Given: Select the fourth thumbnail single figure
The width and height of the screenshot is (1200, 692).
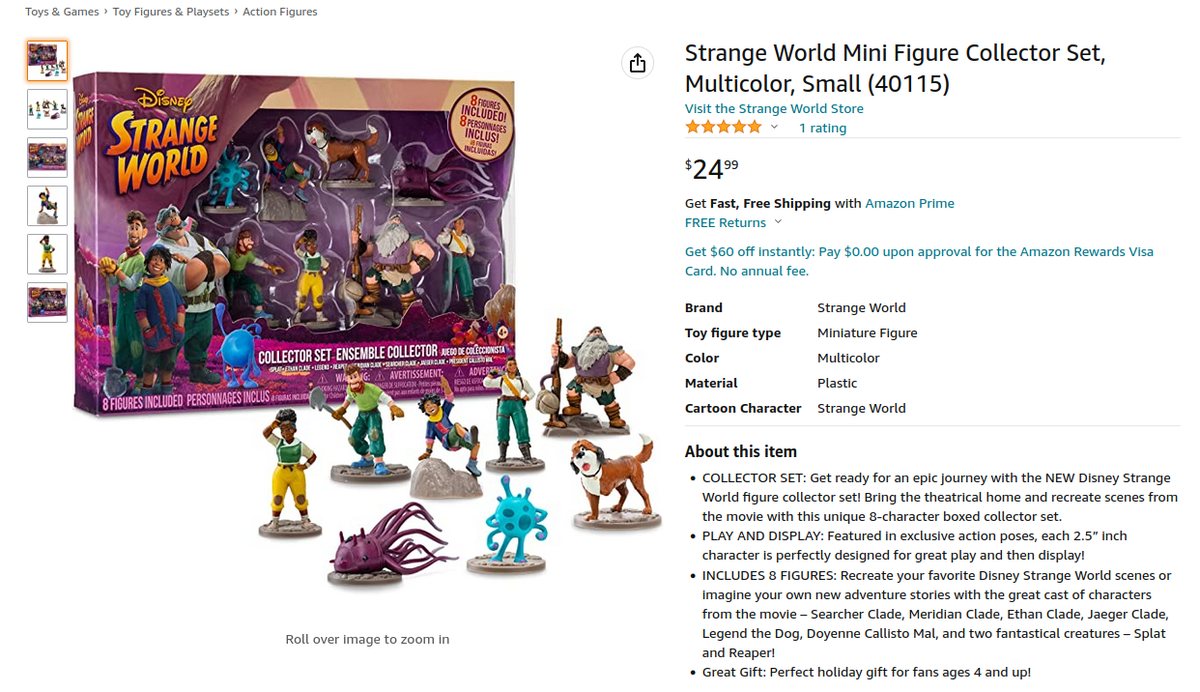Looking at the screenshot, I should click(x=47, y=206).
